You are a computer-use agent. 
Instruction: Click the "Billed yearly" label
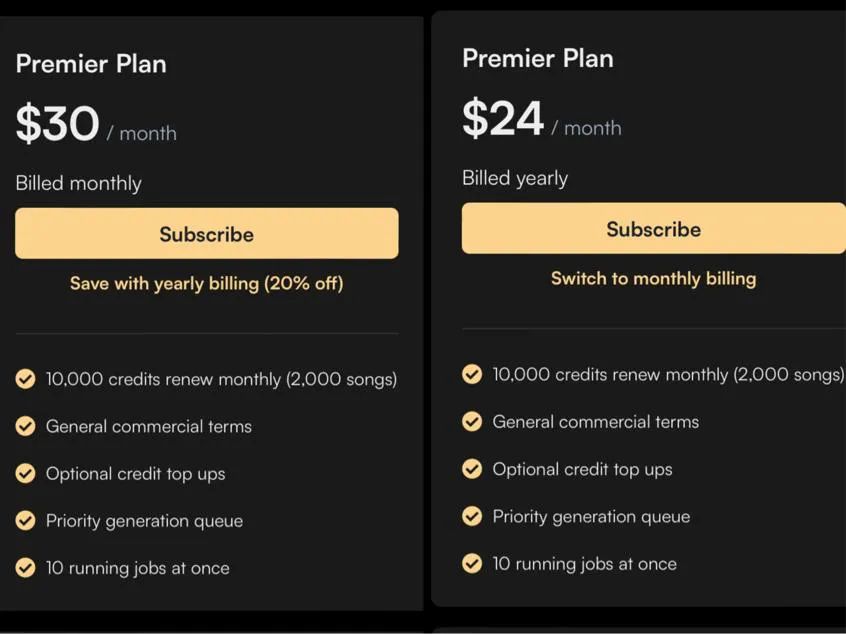[x=515, y=178]
